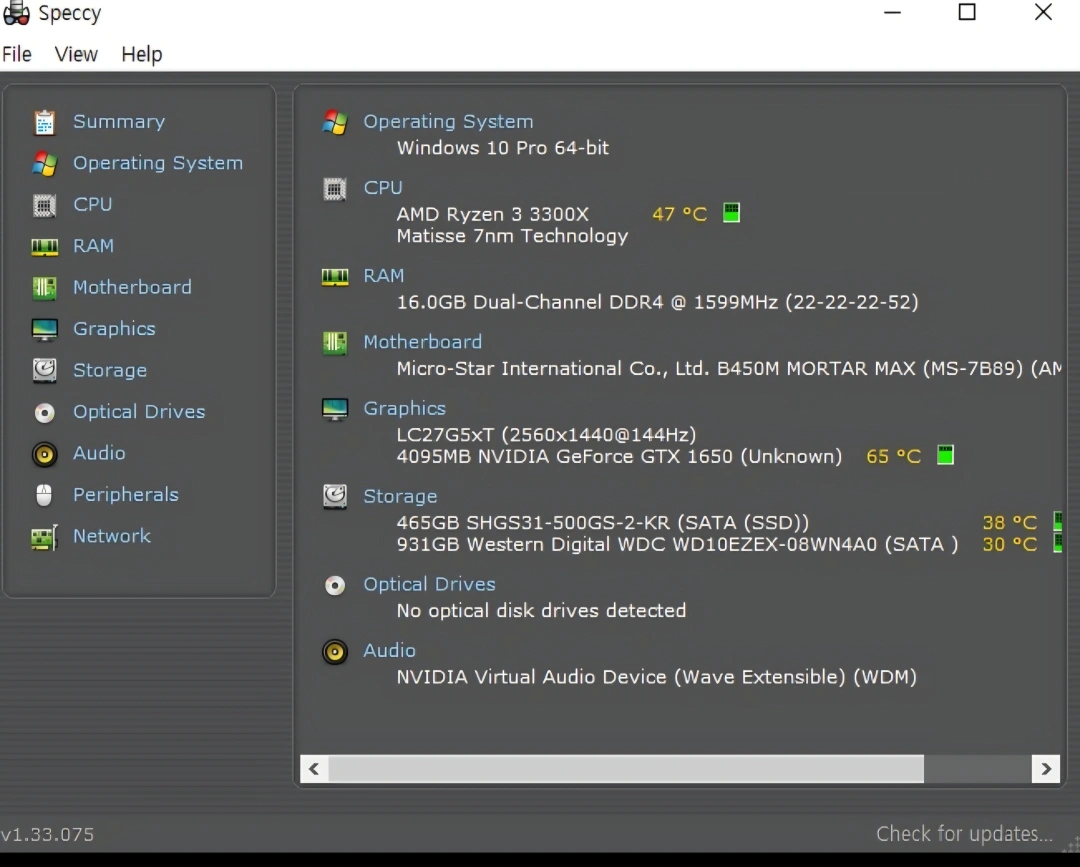Click the green CPU temperature indicator icon
The width and height of the screenshot is (1080, 867).
[731, 213]
